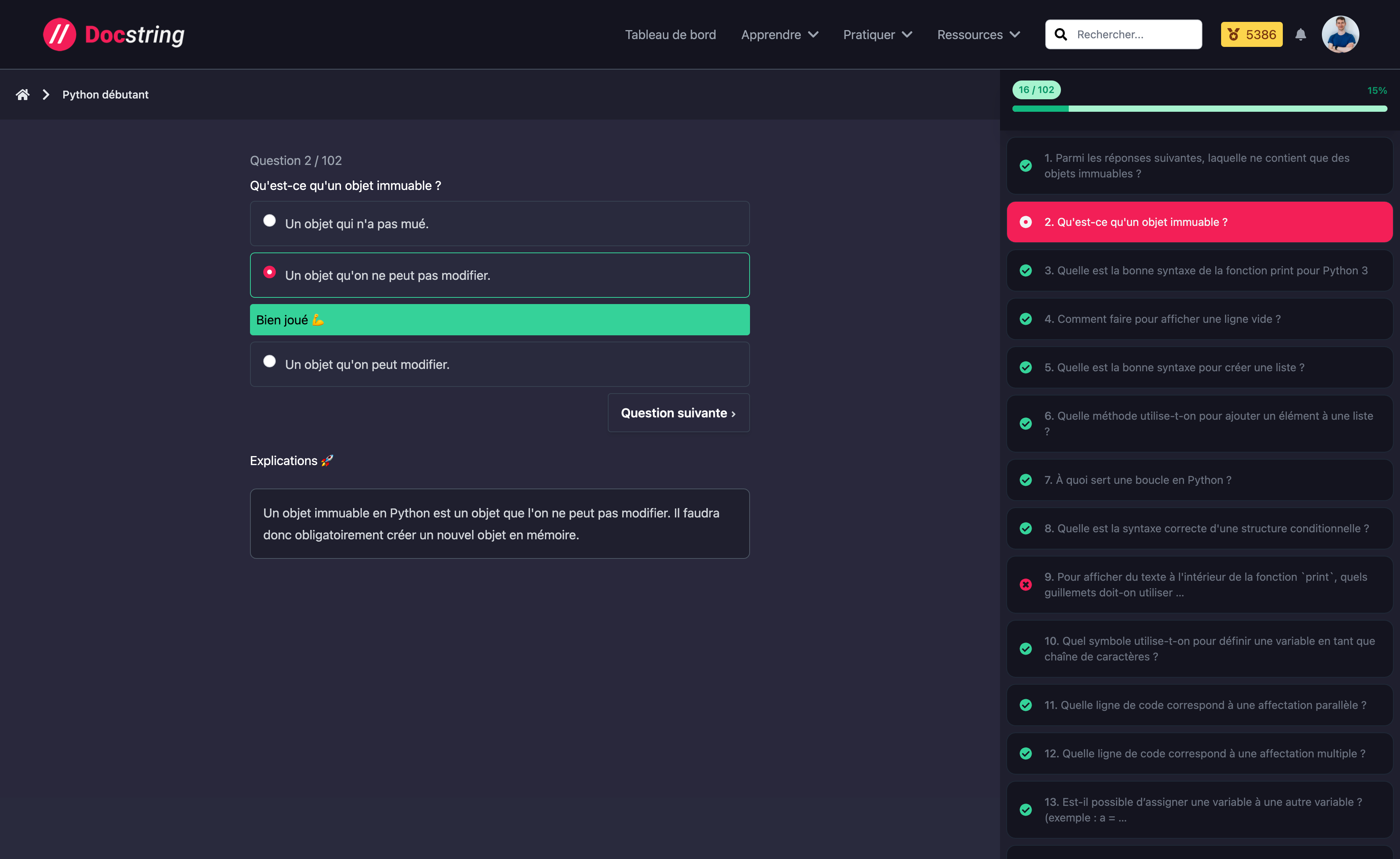Click green check icon on question 7
This screenshot has width=1400, height=859.
1025,480
